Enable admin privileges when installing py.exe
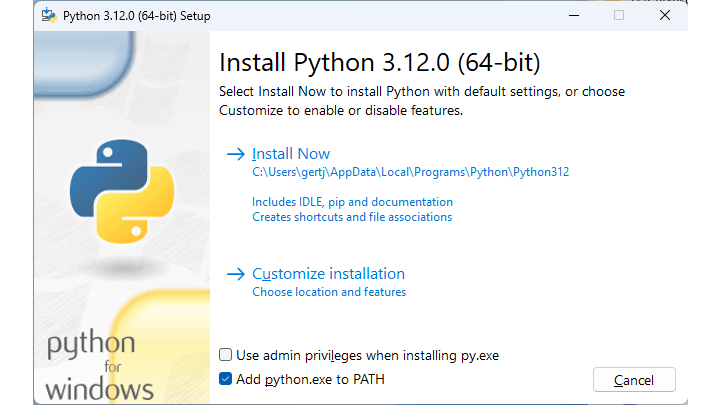The height and width of the screenshot is (405, 720). [226, 355]
